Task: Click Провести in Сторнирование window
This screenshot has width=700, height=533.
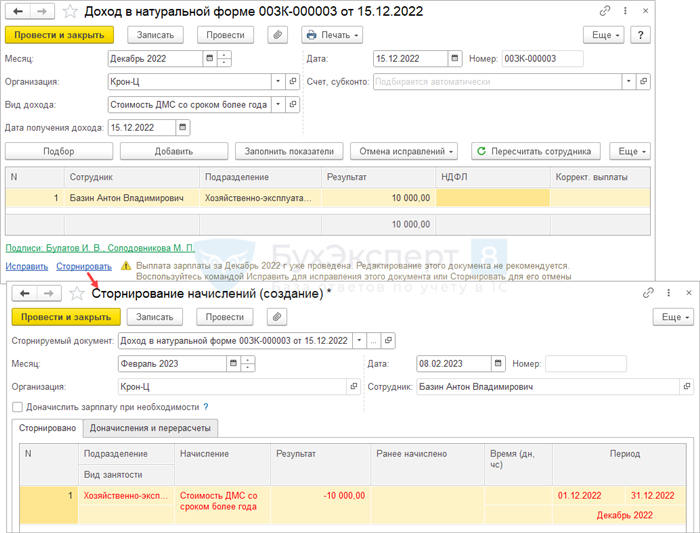Action: click(x=225, y=317)
